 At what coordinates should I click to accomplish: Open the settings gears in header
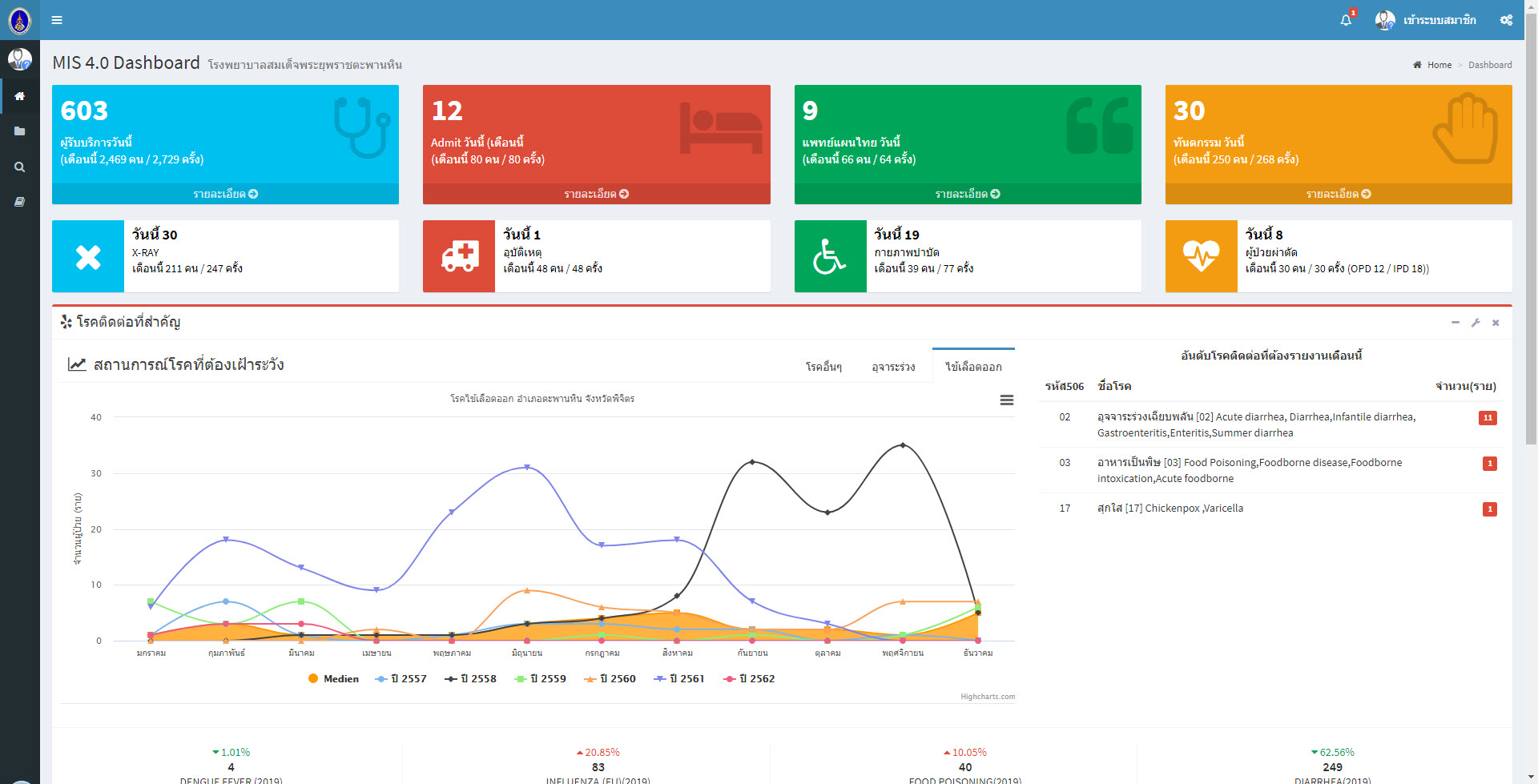[x=1506, y=20]
